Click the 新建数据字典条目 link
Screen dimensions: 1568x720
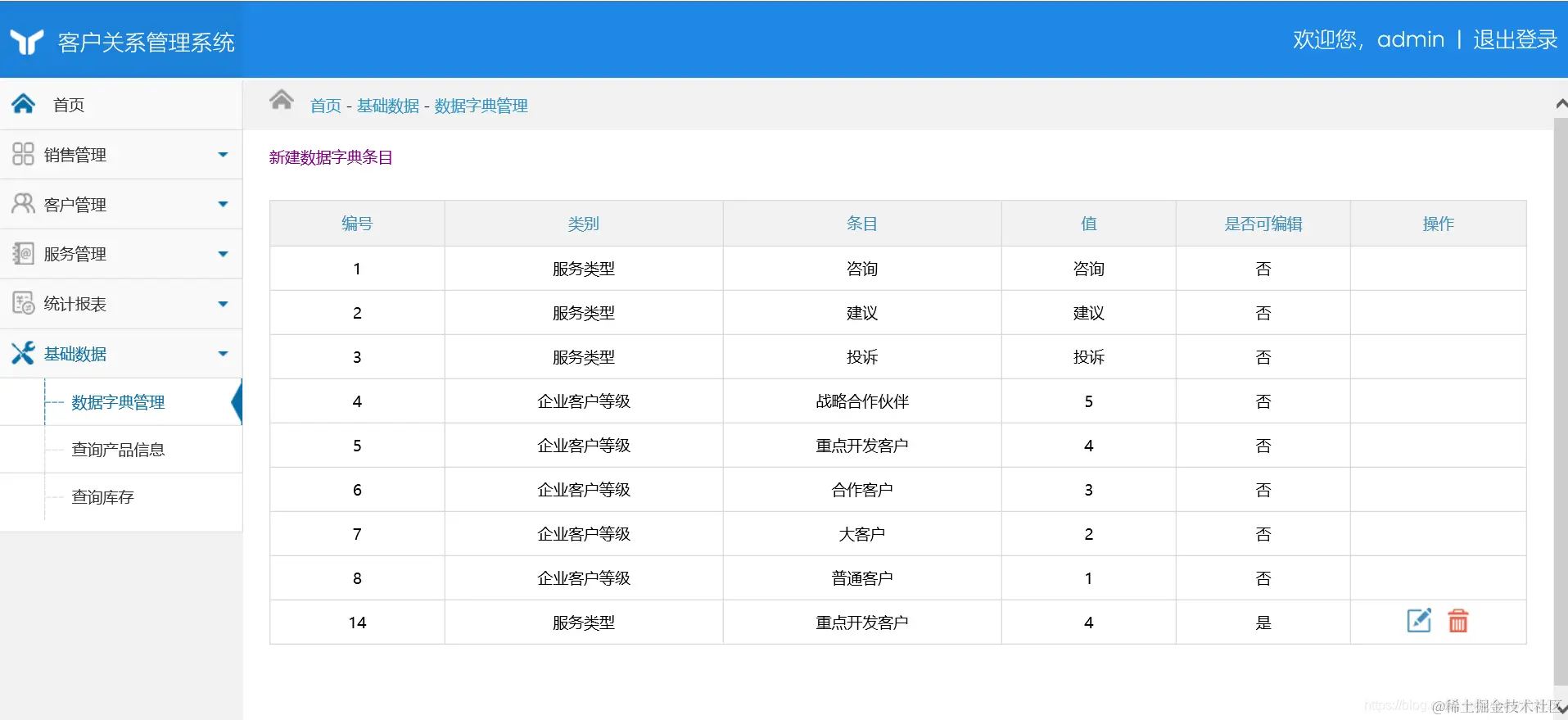pyautogui.click(x=331, y=157)
